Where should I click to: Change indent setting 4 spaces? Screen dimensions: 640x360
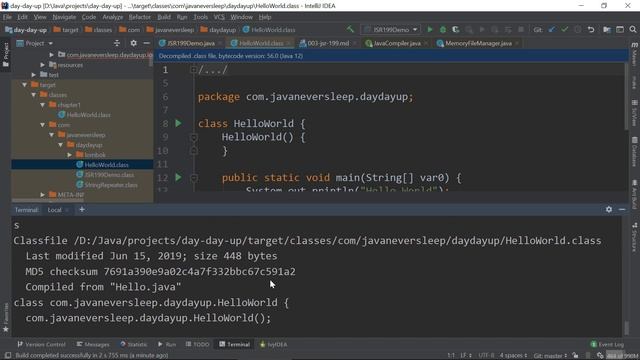513,356
